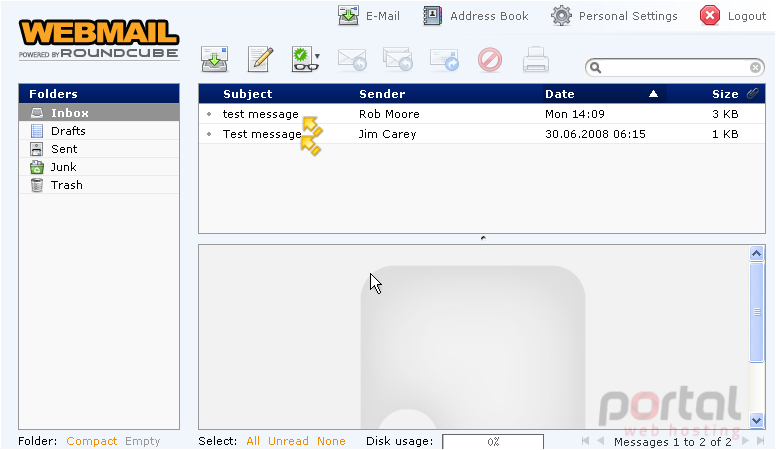Viewport: 776px width, 450px height.
Task: Click the Inbox tray icon
Action: [x=37, y=113]
